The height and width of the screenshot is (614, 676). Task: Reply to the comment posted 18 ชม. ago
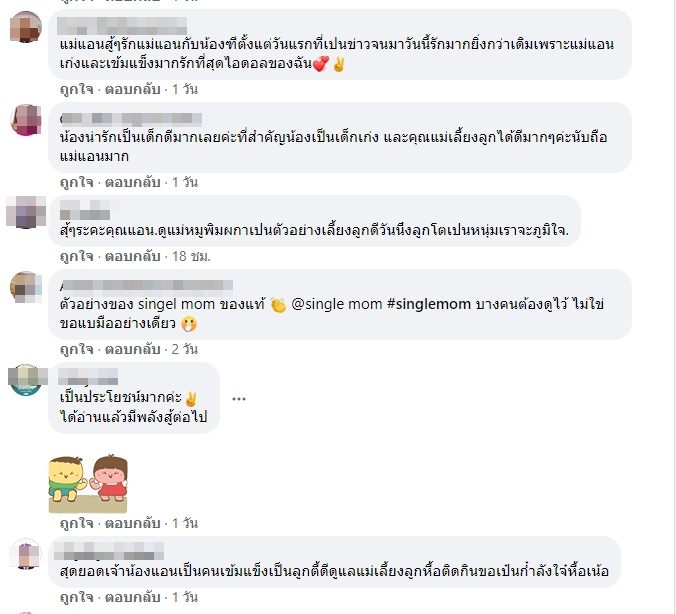tap(133, 256)
